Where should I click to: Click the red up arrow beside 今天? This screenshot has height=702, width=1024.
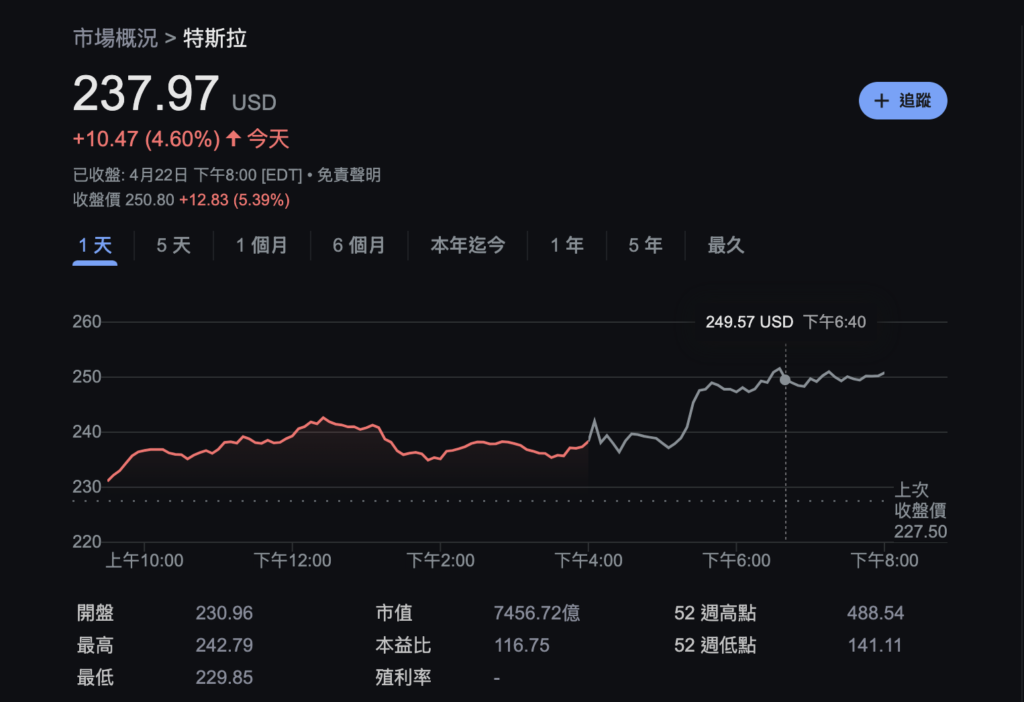[233, 139]
